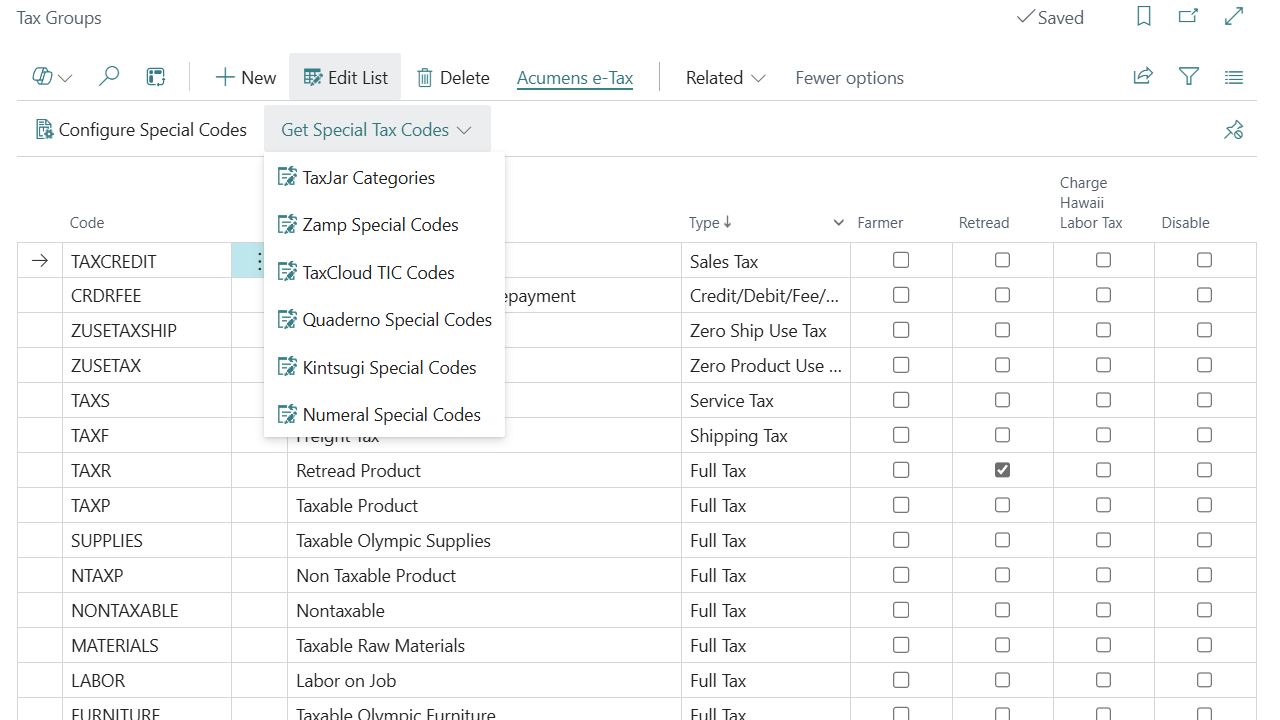Toggle the list view layout icon
The image size is (1280, 720).
pyautogui.click(x=1234, y=77)
